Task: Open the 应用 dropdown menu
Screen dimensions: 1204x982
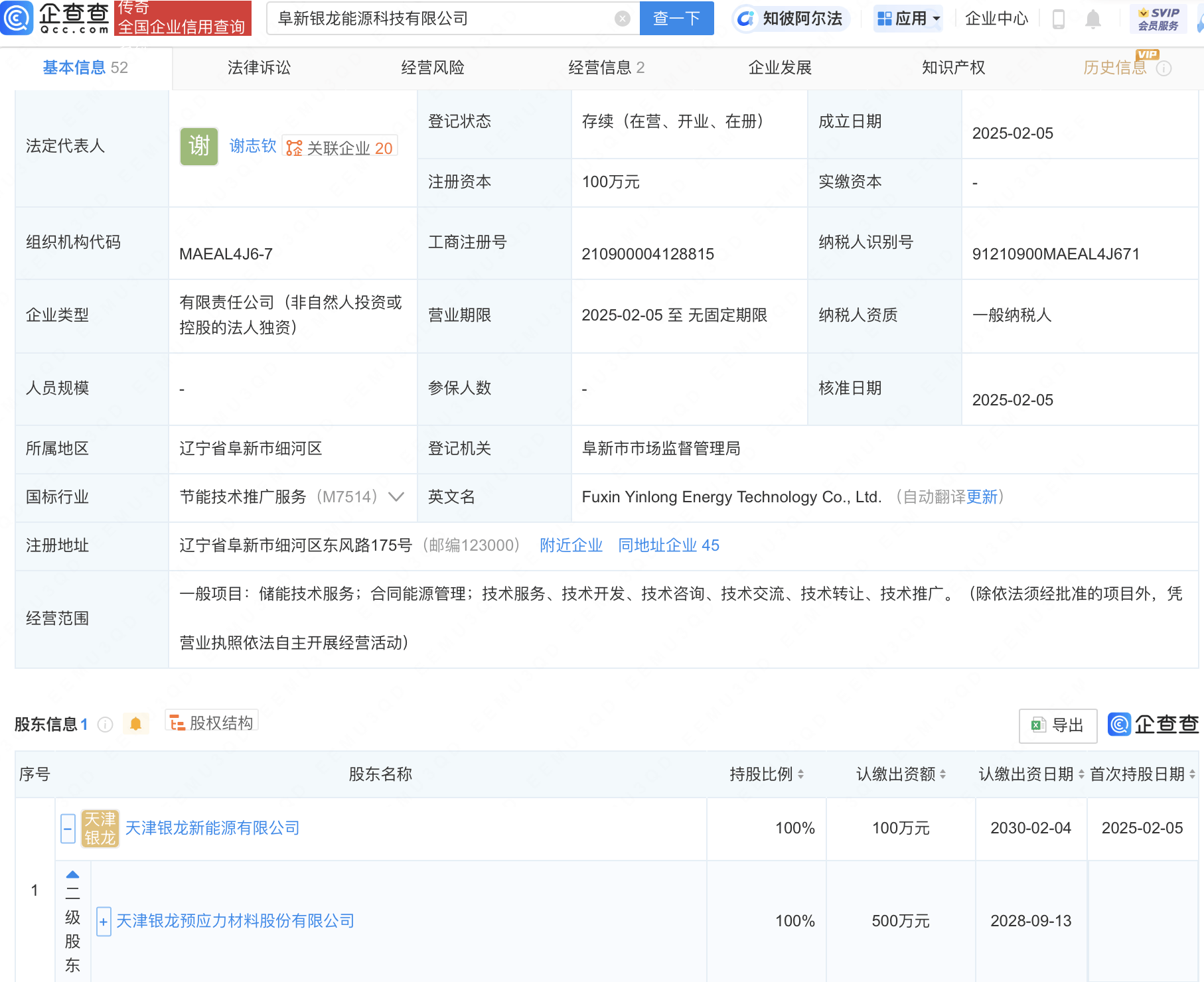Action: 908,19
